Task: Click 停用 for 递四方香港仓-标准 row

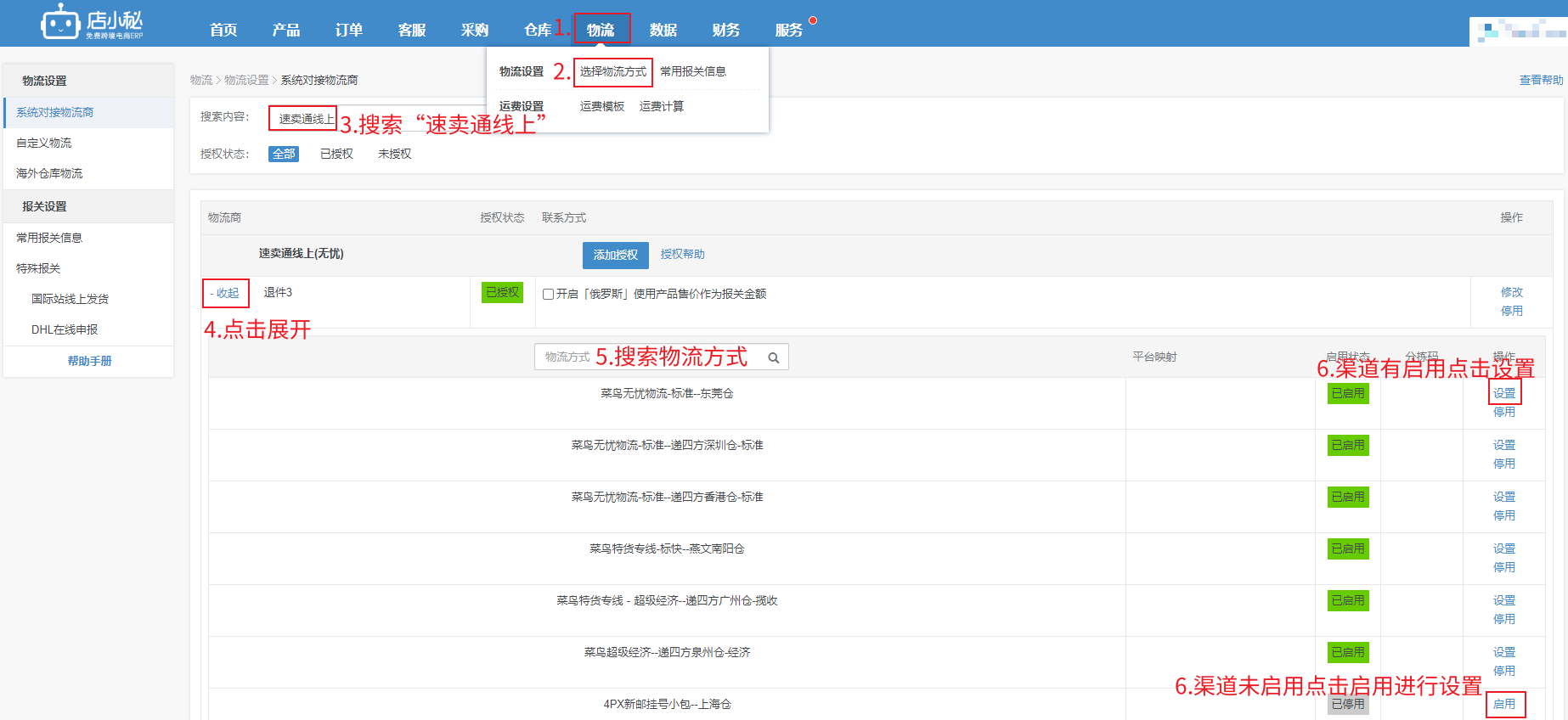Action: coord(1504,515)
